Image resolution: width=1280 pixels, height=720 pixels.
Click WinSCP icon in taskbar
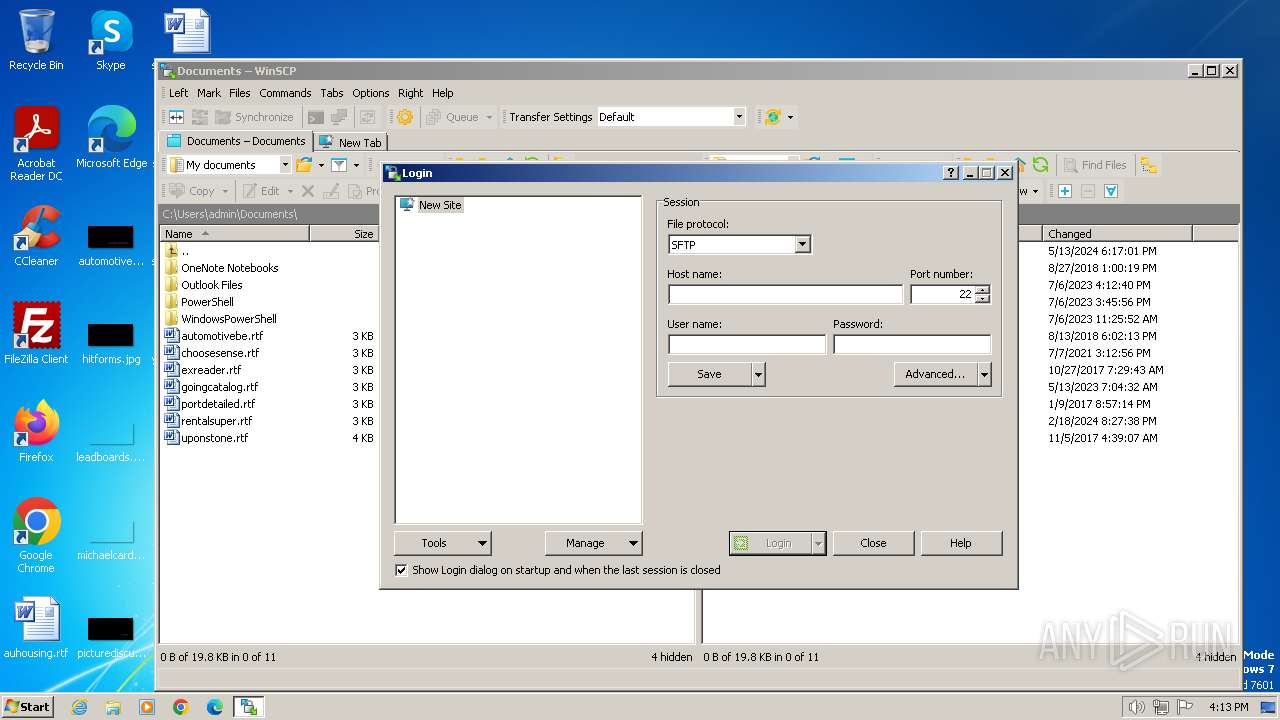[x=248, y=707]
